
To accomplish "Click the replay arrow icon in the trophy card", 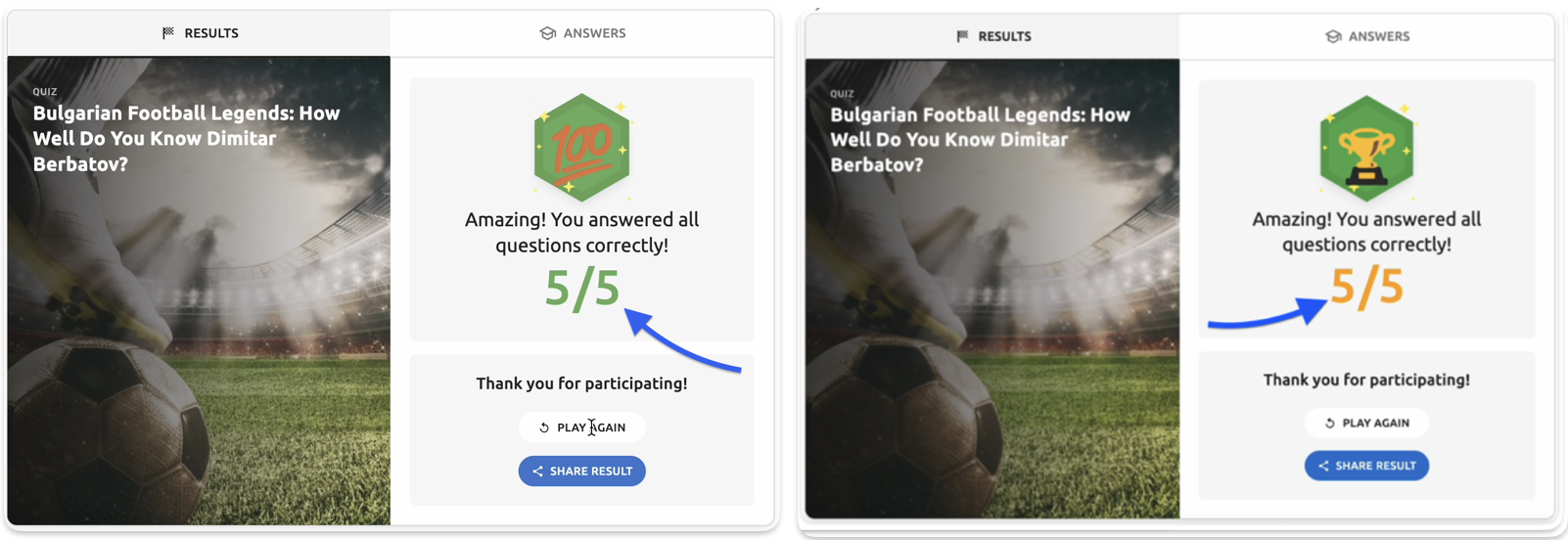I will click(x=1330, y=424).
